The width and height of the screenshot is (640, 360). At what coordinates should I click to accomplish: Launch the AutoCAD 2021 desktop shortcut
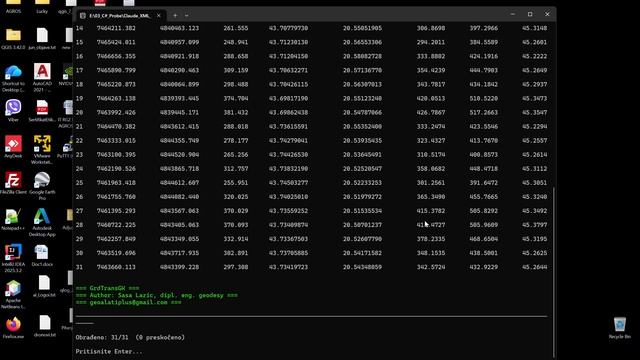tap(42, 78)
